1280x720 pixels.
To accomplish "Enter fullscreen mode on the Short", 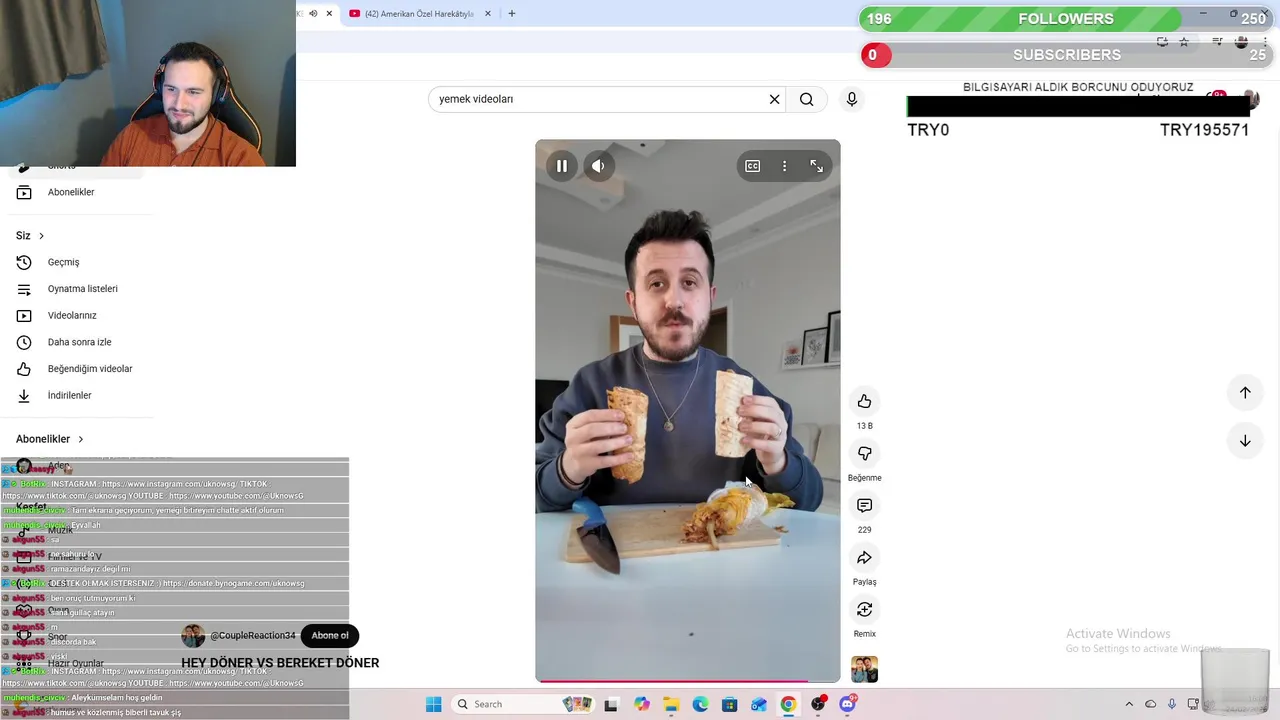I will (816, 166).
